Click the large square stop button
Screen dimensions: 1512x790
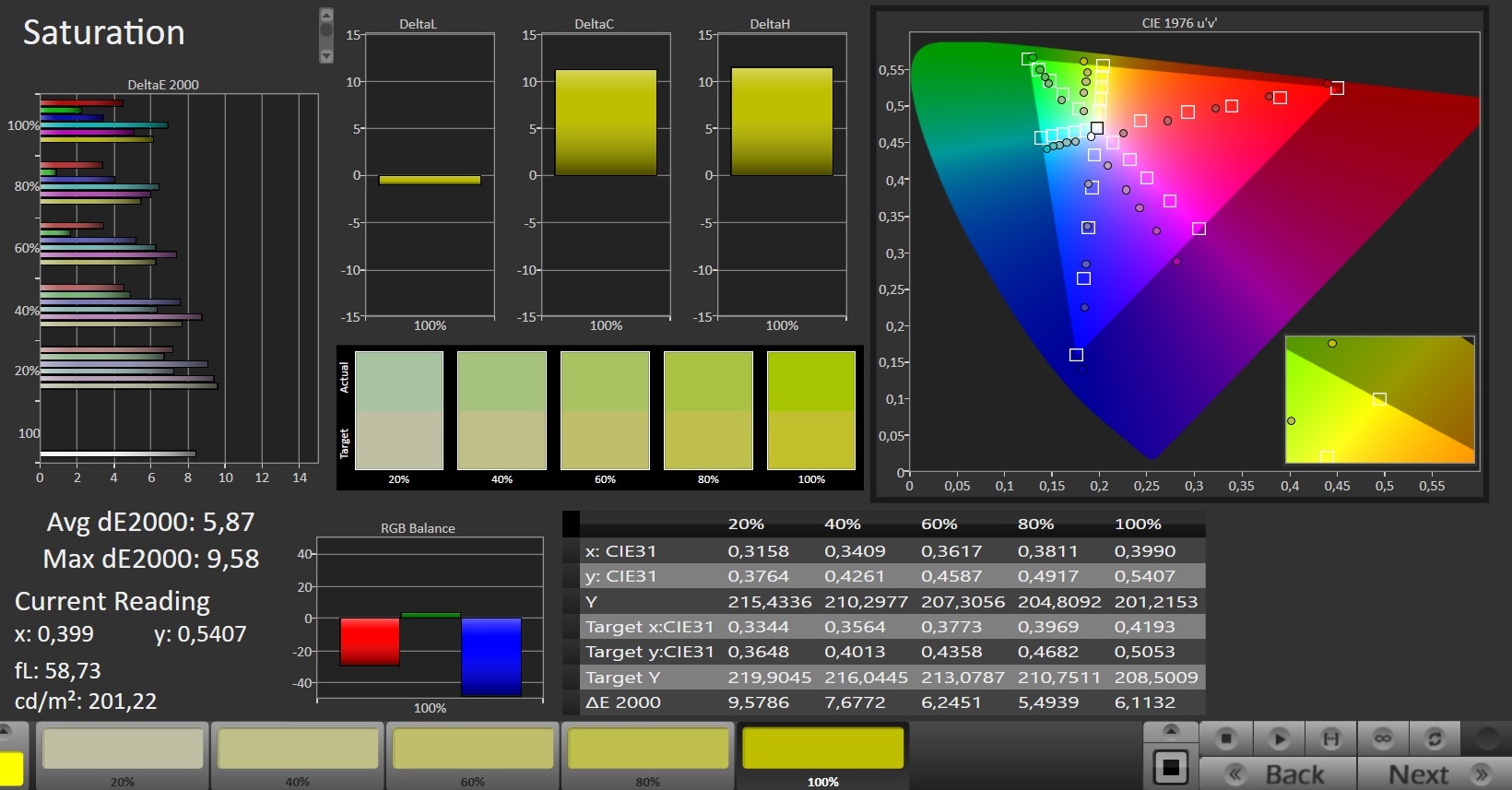pos(1171,767)
